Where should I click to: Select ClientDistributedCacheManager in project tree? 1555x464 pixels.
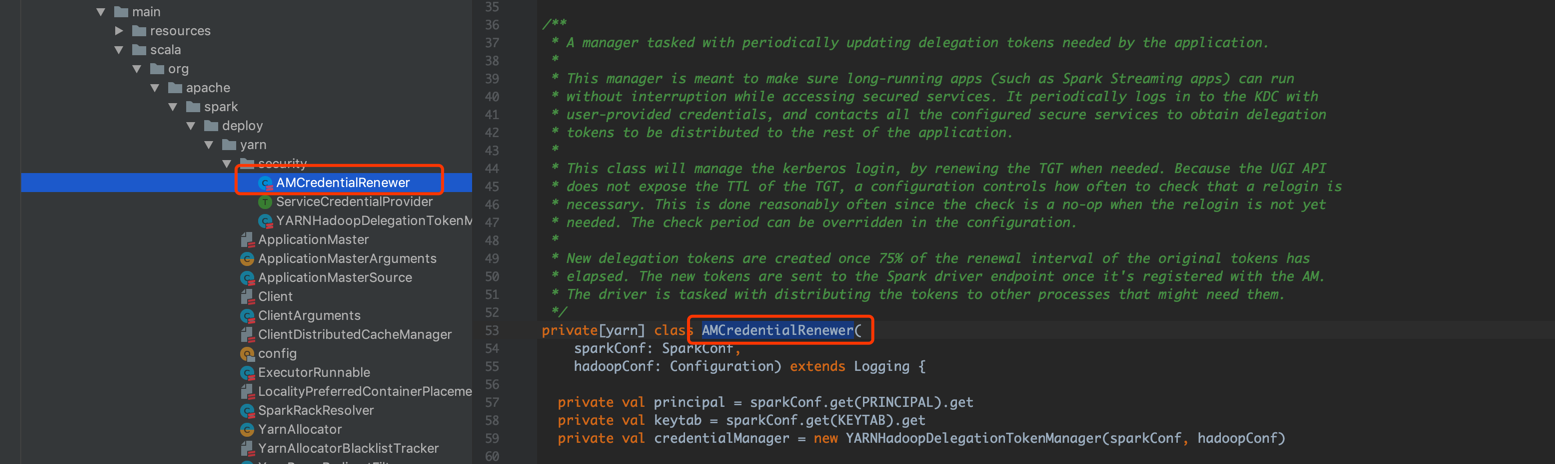[x=355, y=335]
